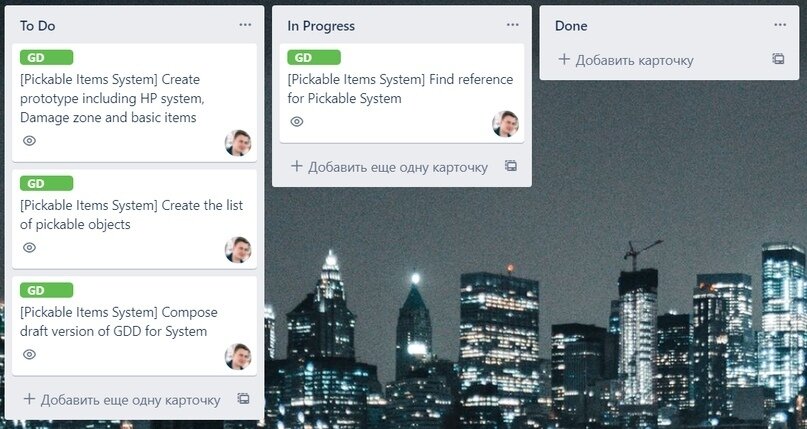Add a card to the Done list
Viewport: 807px width, 429px height.
(626, 60)
